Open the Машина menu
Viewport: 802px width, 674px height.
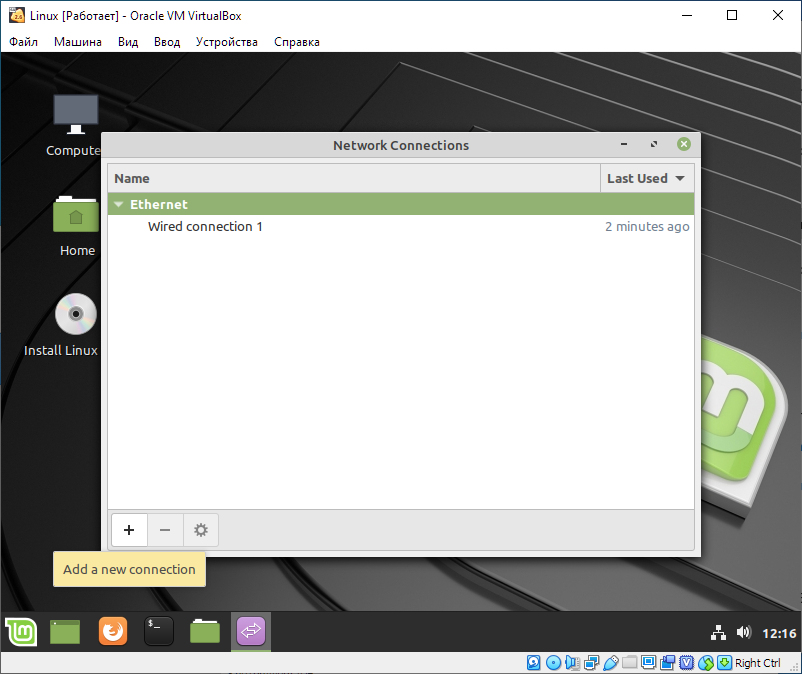(x=78, y=42)
